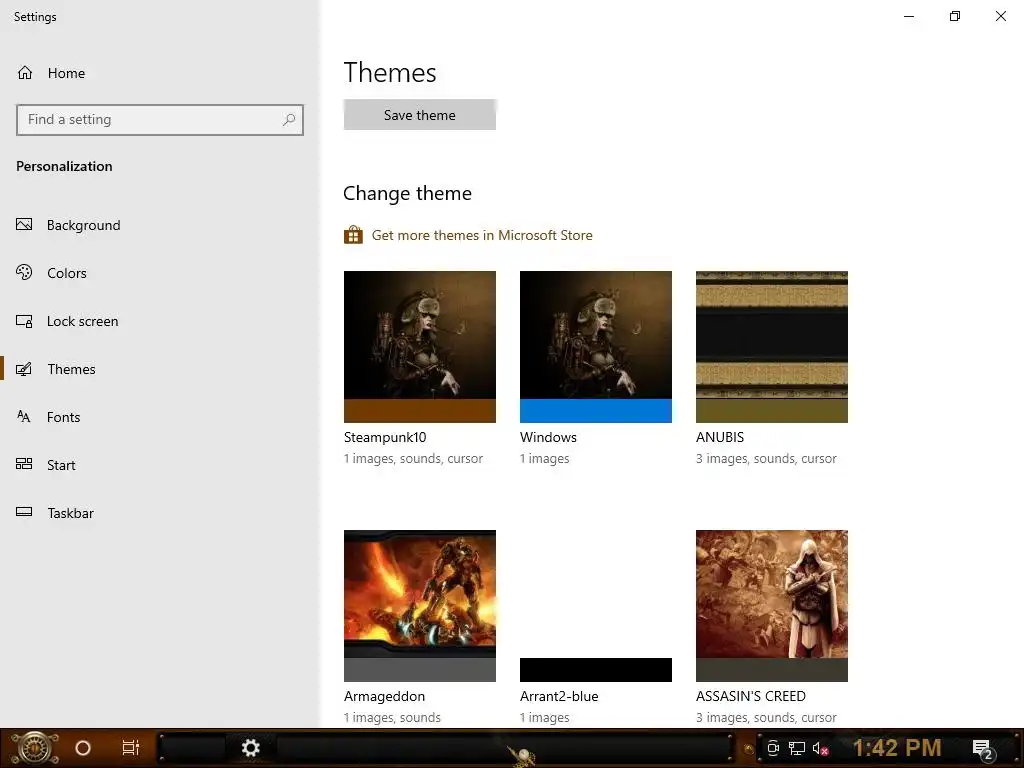
Task: Apply the Armageddon theme thumbnail
Action: [420, 605]
